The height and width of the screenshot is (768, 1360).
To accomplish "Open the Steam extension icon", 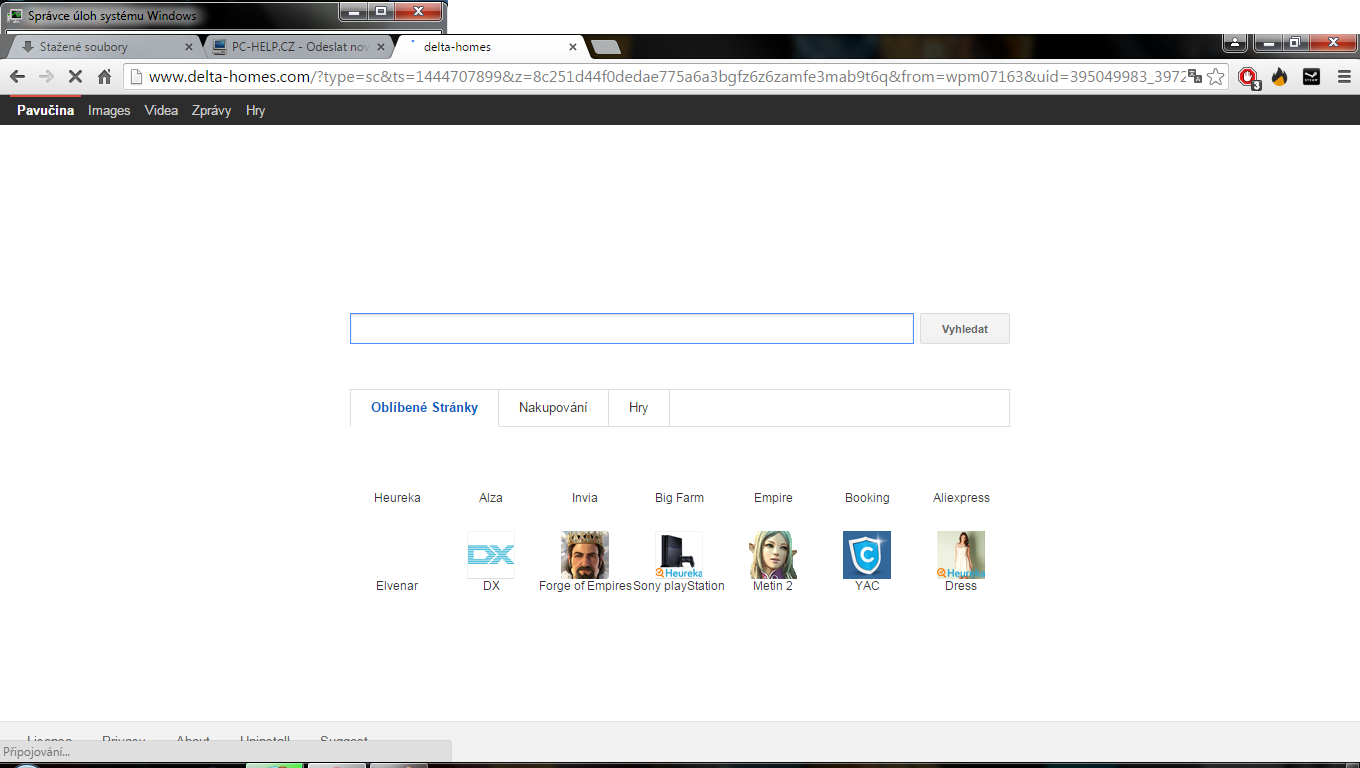I will click(1311, 77).
